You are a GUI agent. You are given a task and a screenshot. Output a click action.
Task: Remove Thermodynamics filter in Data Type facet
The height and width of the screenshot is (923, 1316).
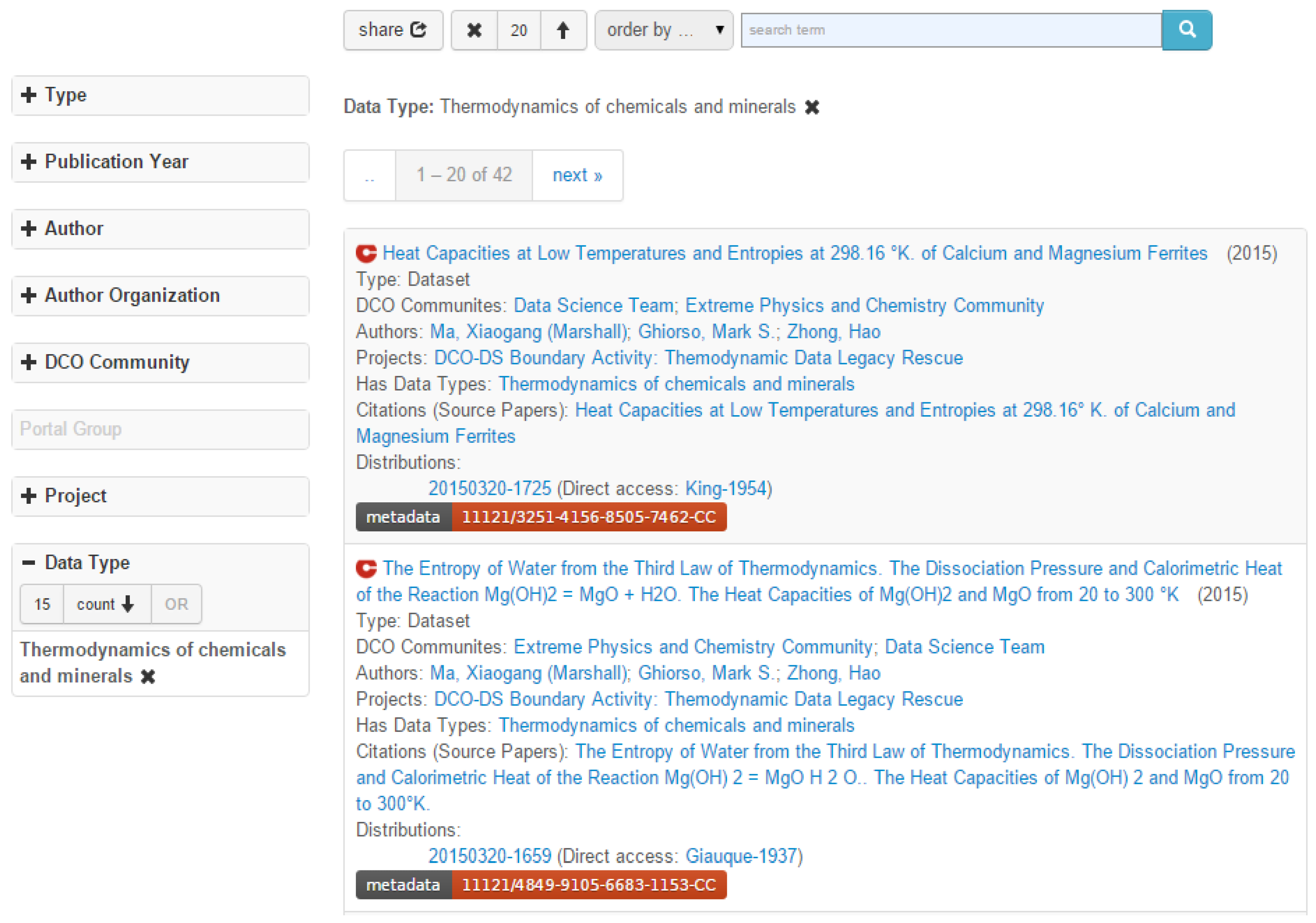click(148, 677)
